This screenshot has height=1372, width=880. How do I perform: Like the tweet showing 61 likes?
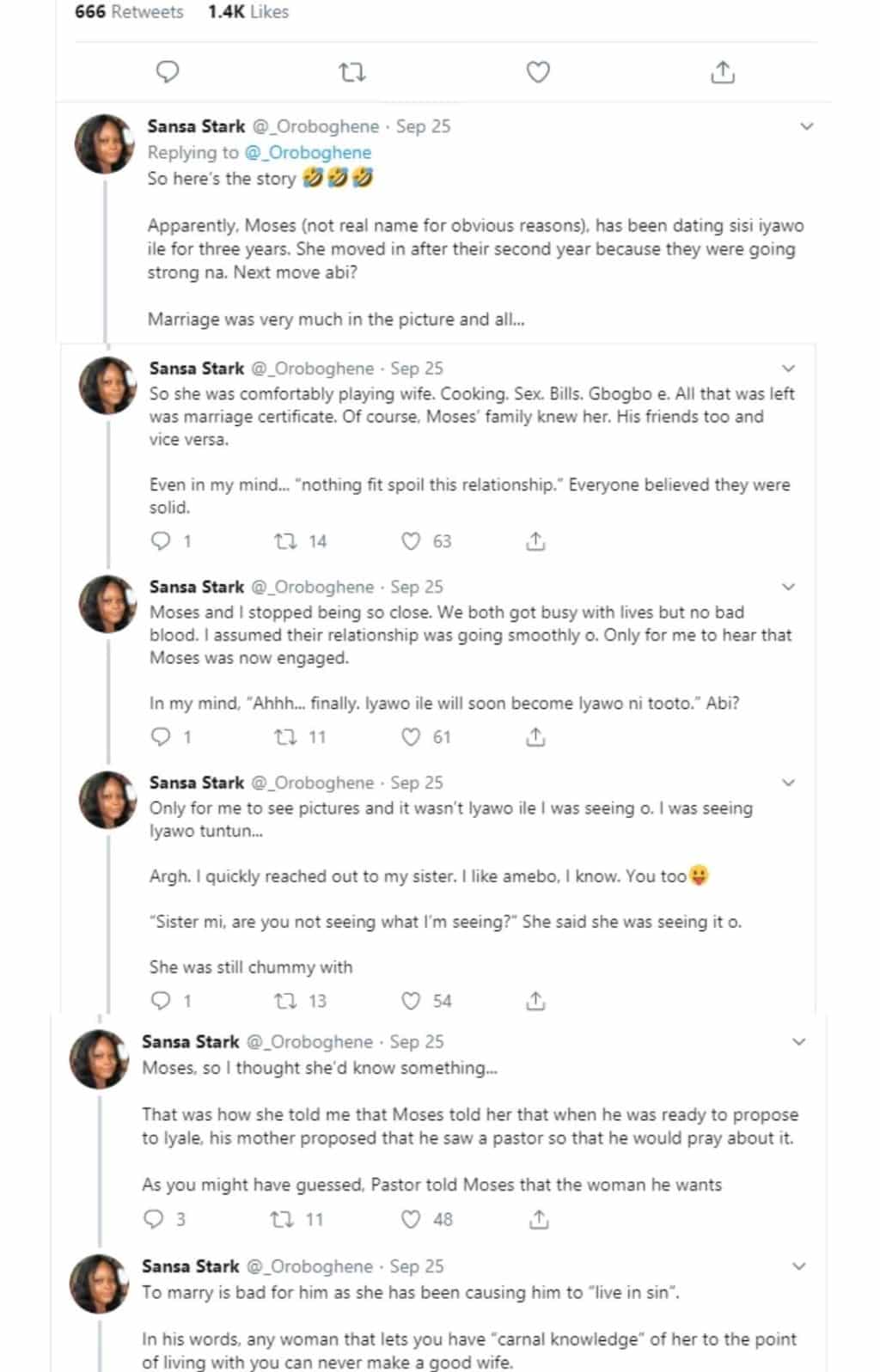pyautogui.click(x=412, y=737)
